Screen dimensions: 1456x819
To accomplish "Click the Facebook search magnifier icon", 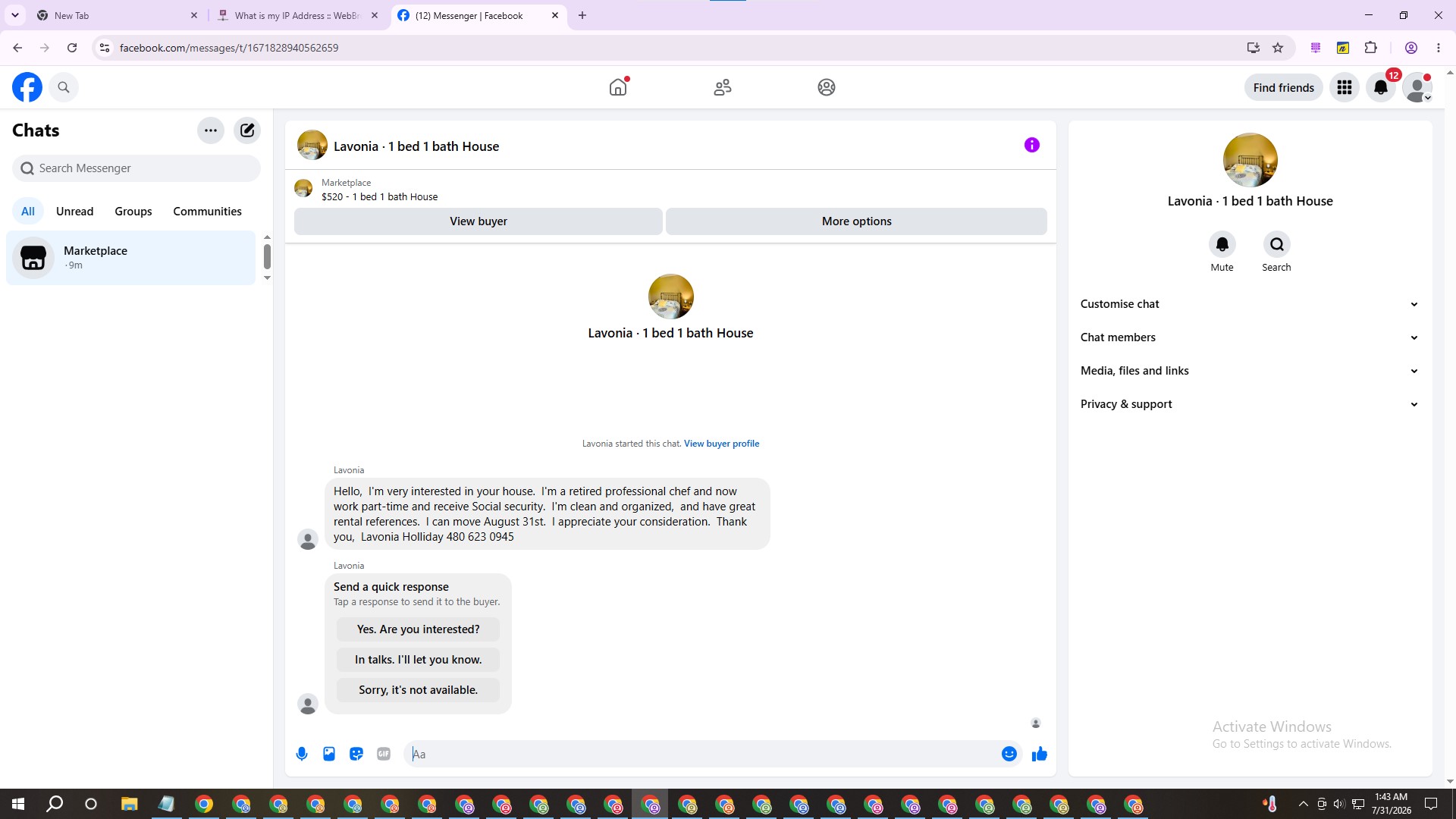I will 64,87.
